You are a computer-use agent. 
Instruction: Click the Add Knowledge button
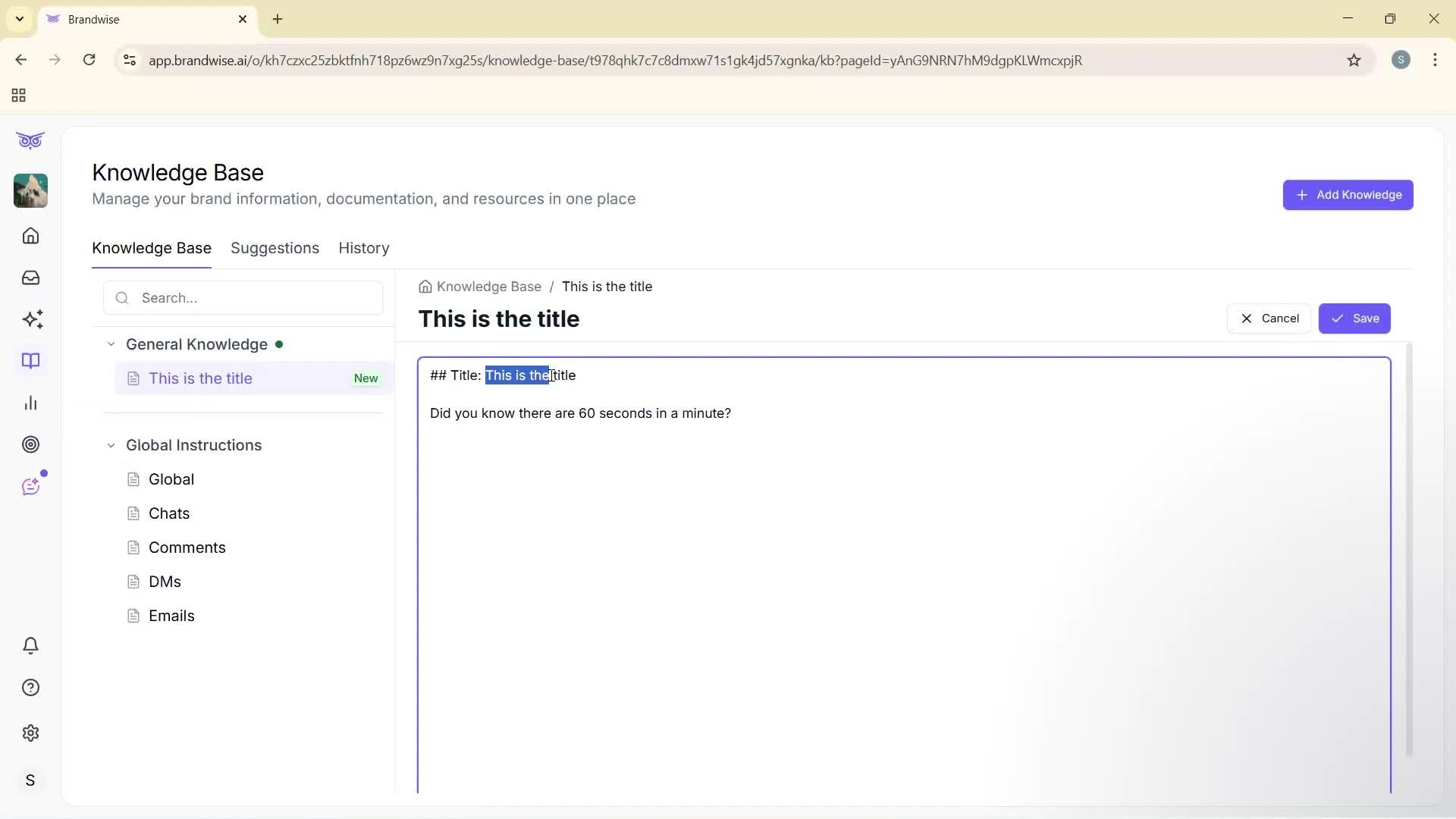(x=1348, y=195)
